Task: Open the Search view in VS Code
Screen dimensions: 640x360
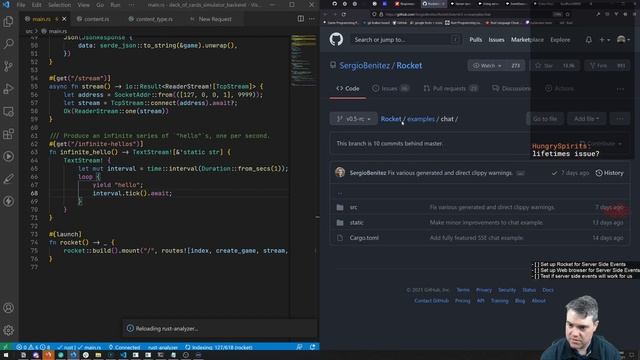Action: 8,44
